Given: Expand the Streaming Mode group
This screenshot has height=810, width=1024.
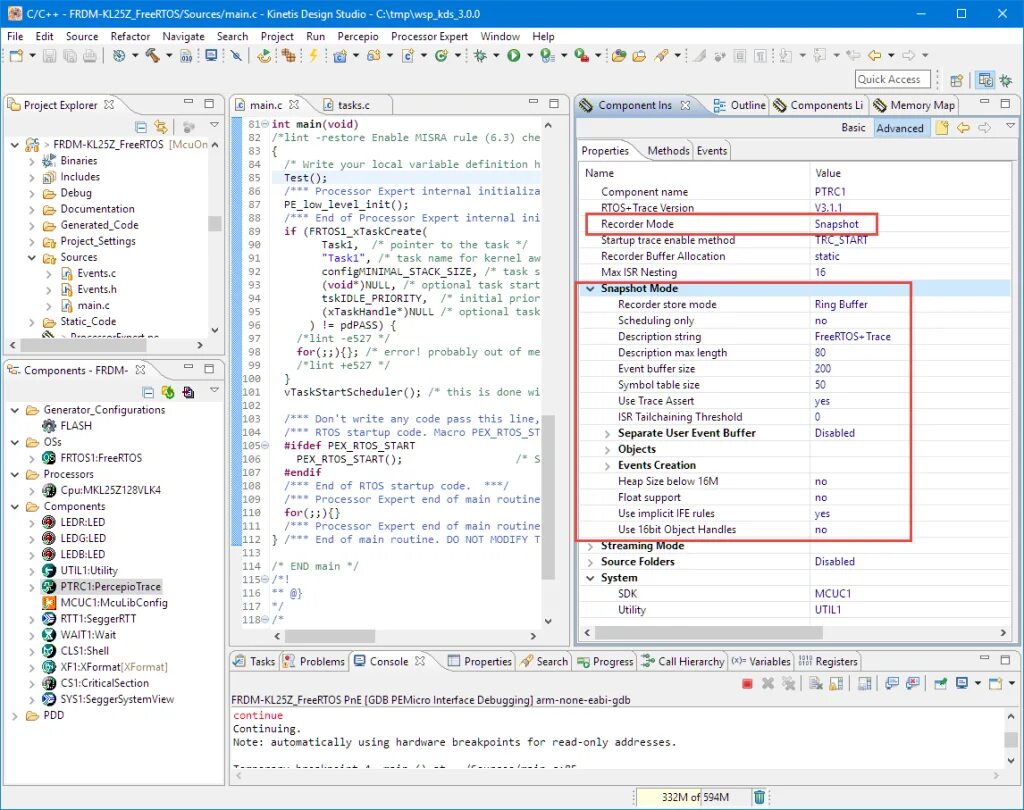Looking at the screenshot, I should coord(590,546).
